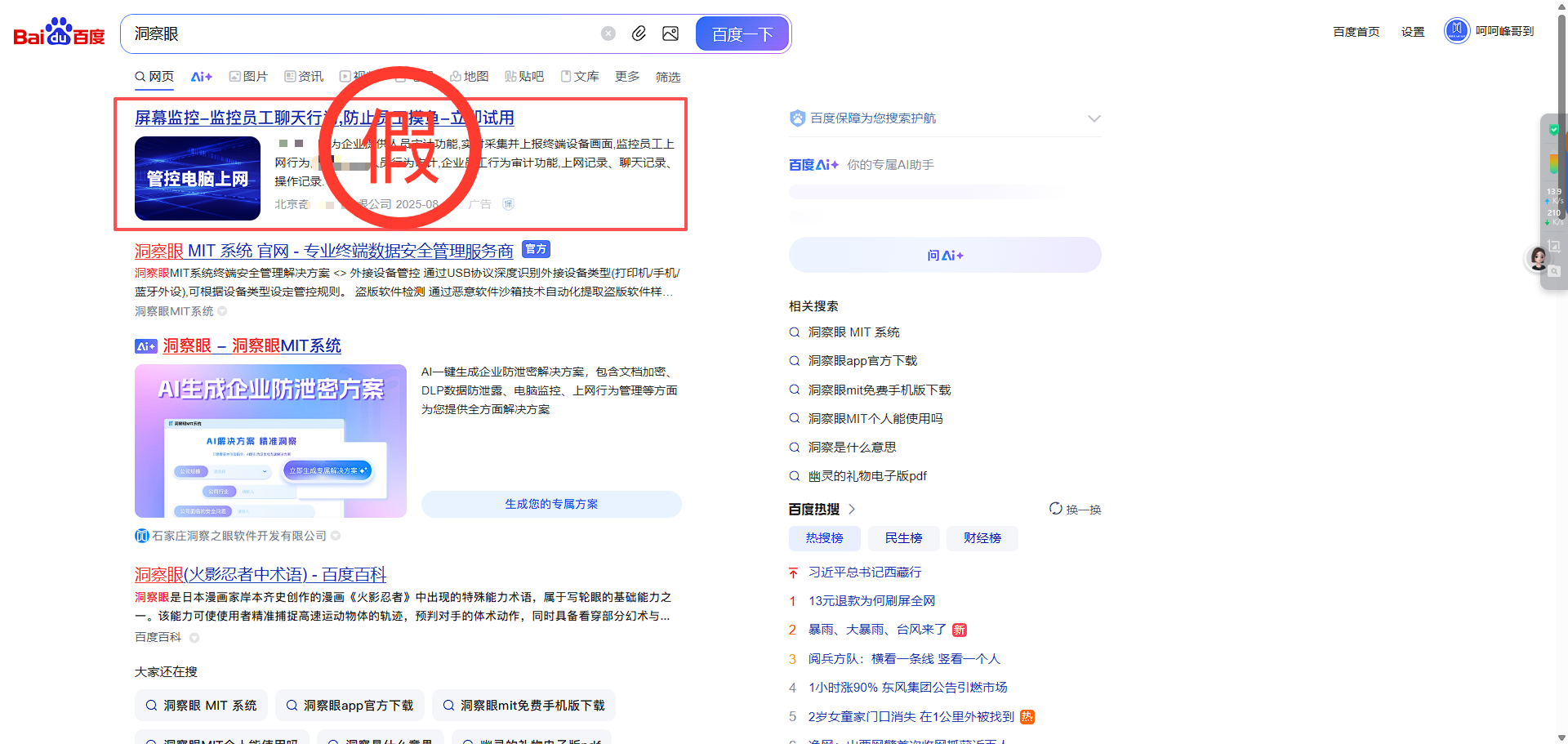Click the Baidu logo

click(x=59, y=33)
